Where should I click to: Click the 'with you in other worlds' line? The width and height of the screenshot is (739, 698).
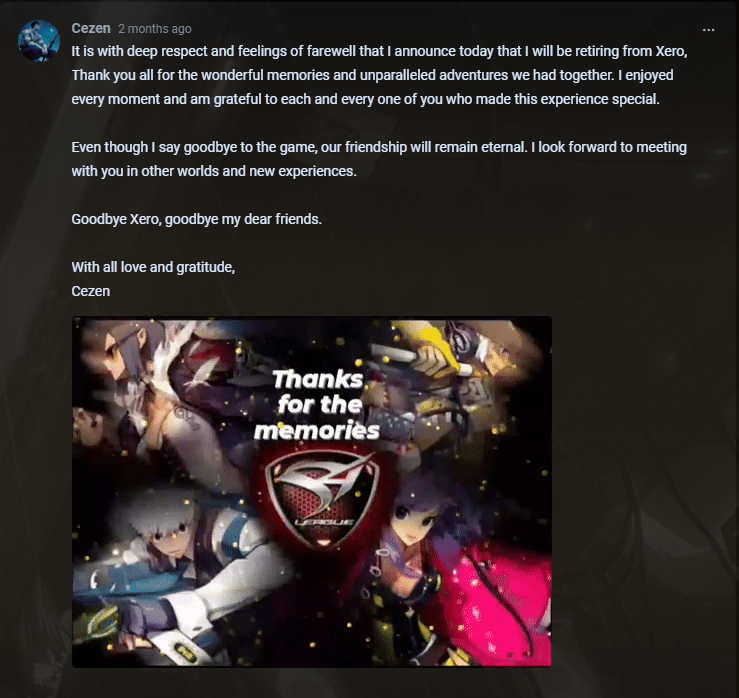pyautogui.click(x=214, y=171)
